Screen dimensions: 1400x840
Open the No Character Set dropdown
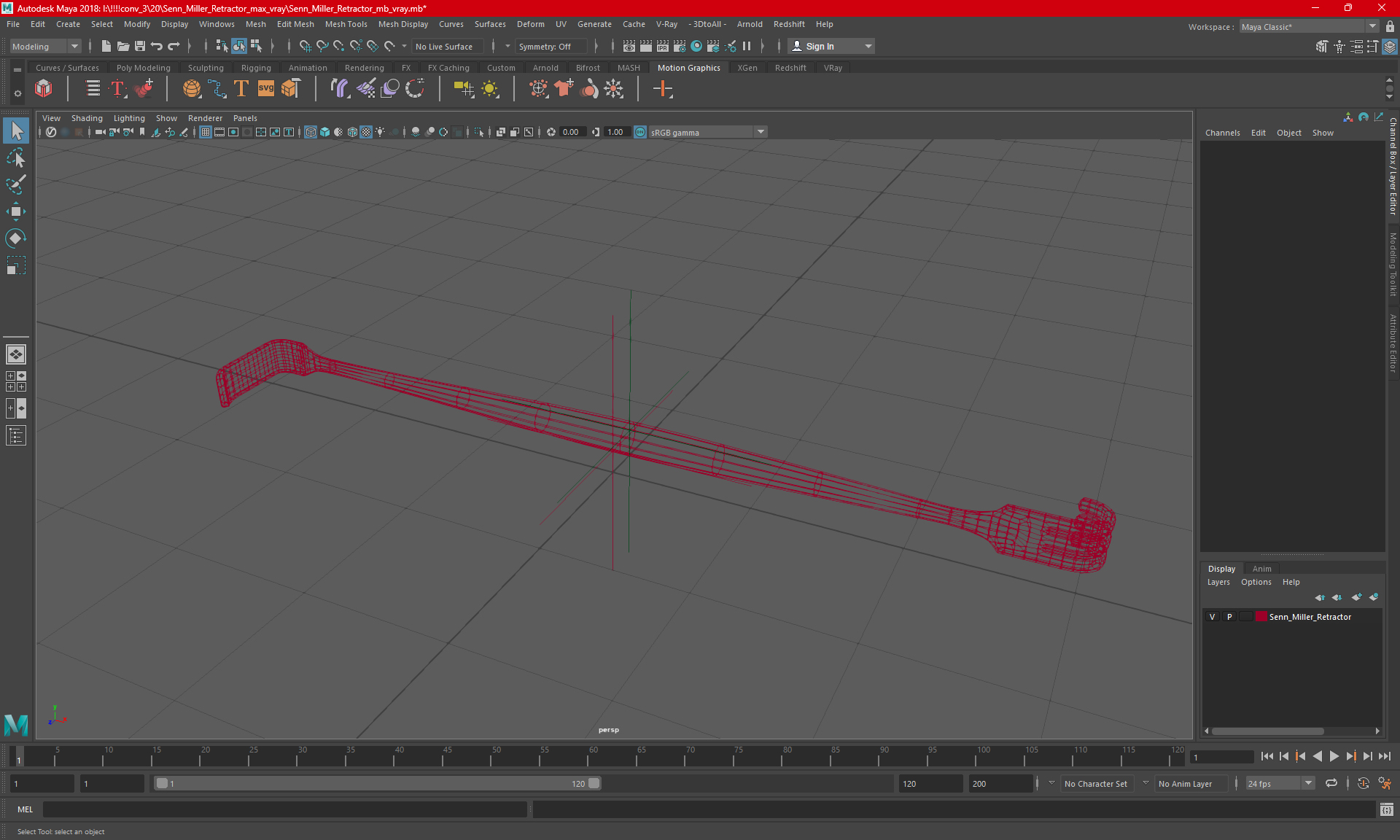pos(1095,784)
